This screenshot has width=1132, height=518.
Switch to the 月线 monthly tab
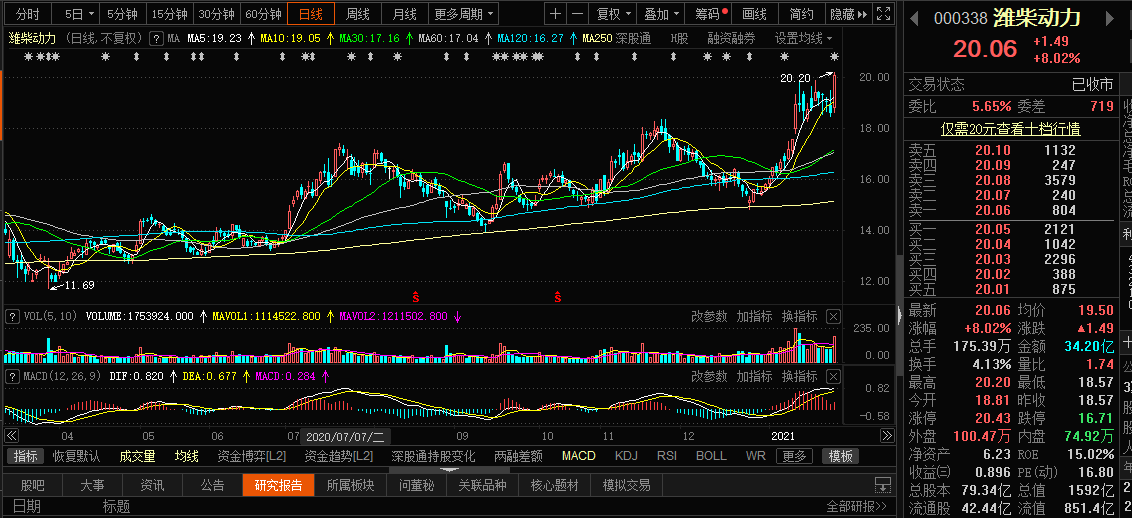(x=404, y=14)
